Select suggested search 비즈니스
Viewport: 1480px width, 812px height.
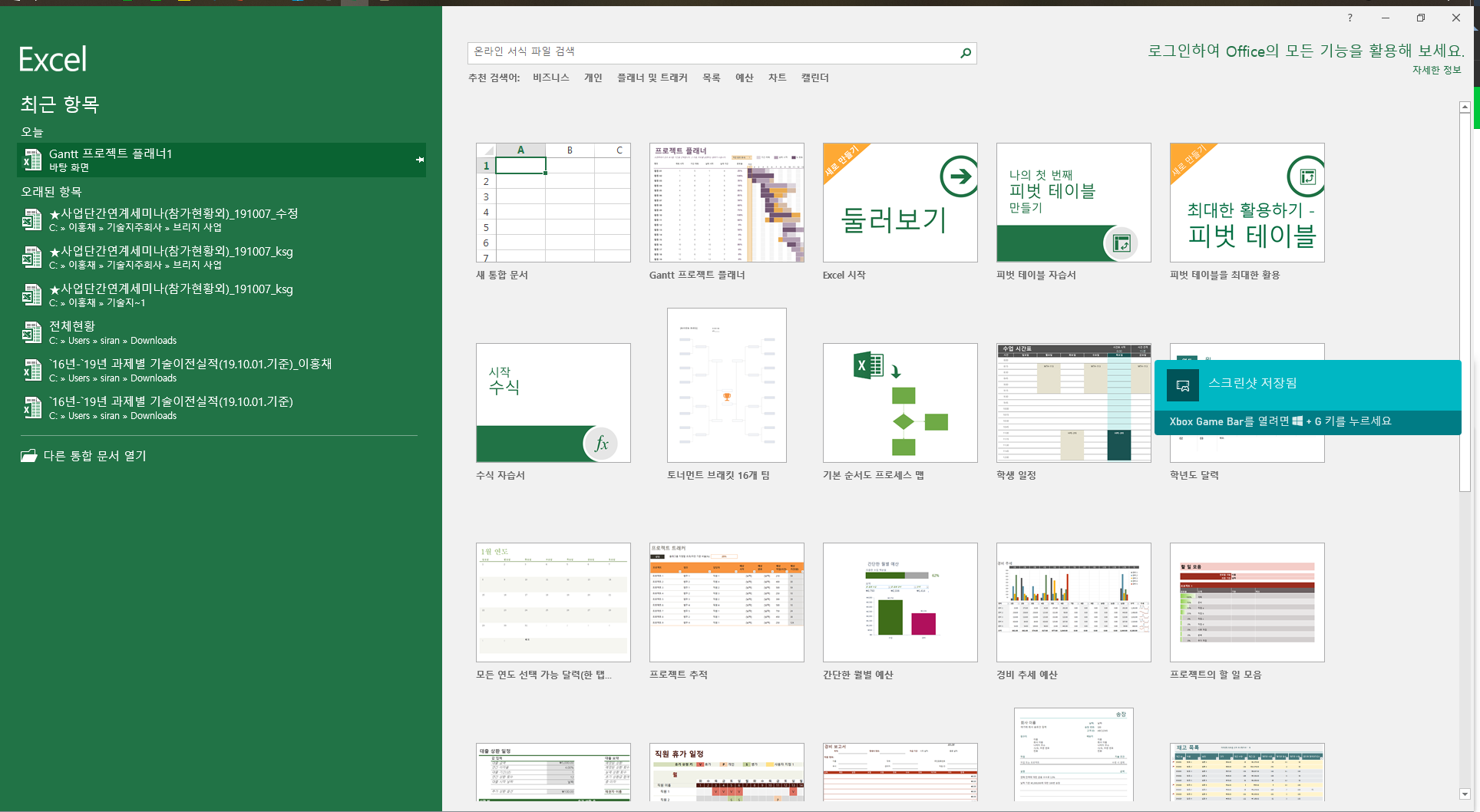click(550, 78)
